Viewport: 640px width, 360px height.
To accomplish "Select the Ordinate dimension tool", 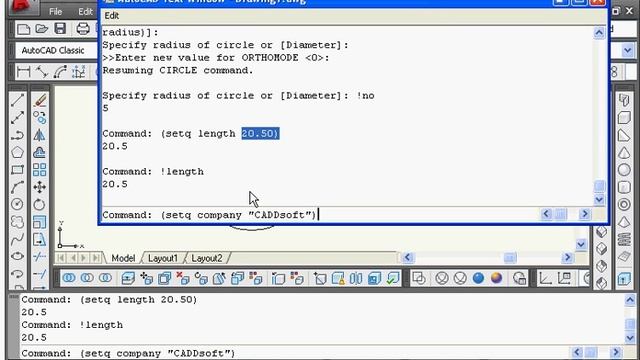I will coord(78,72).
